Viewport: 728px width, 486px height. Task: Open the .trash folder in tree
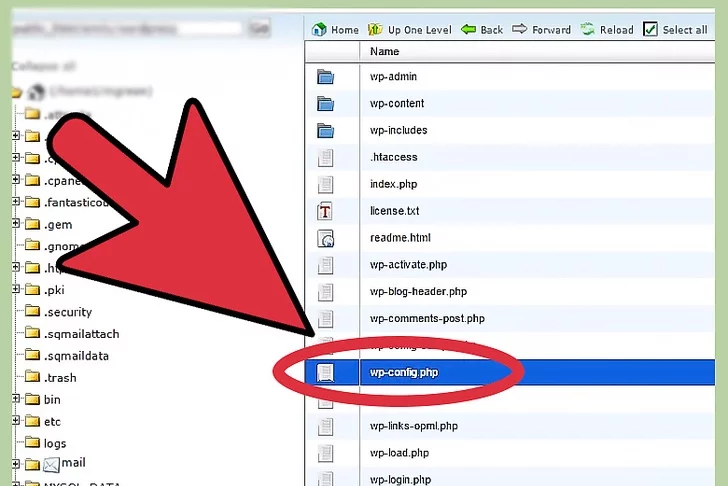(60, 377)
